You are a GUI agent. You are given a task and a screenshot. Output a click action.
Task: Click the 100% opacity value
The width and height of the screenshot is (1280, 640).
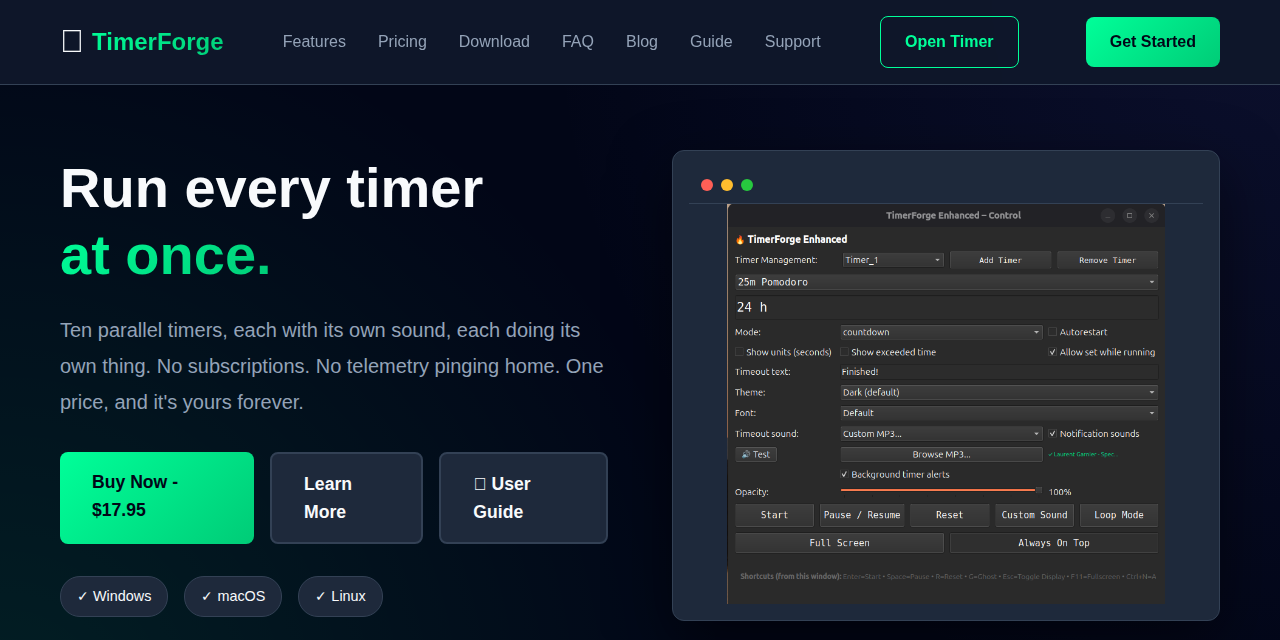[x=1060, y=492]
